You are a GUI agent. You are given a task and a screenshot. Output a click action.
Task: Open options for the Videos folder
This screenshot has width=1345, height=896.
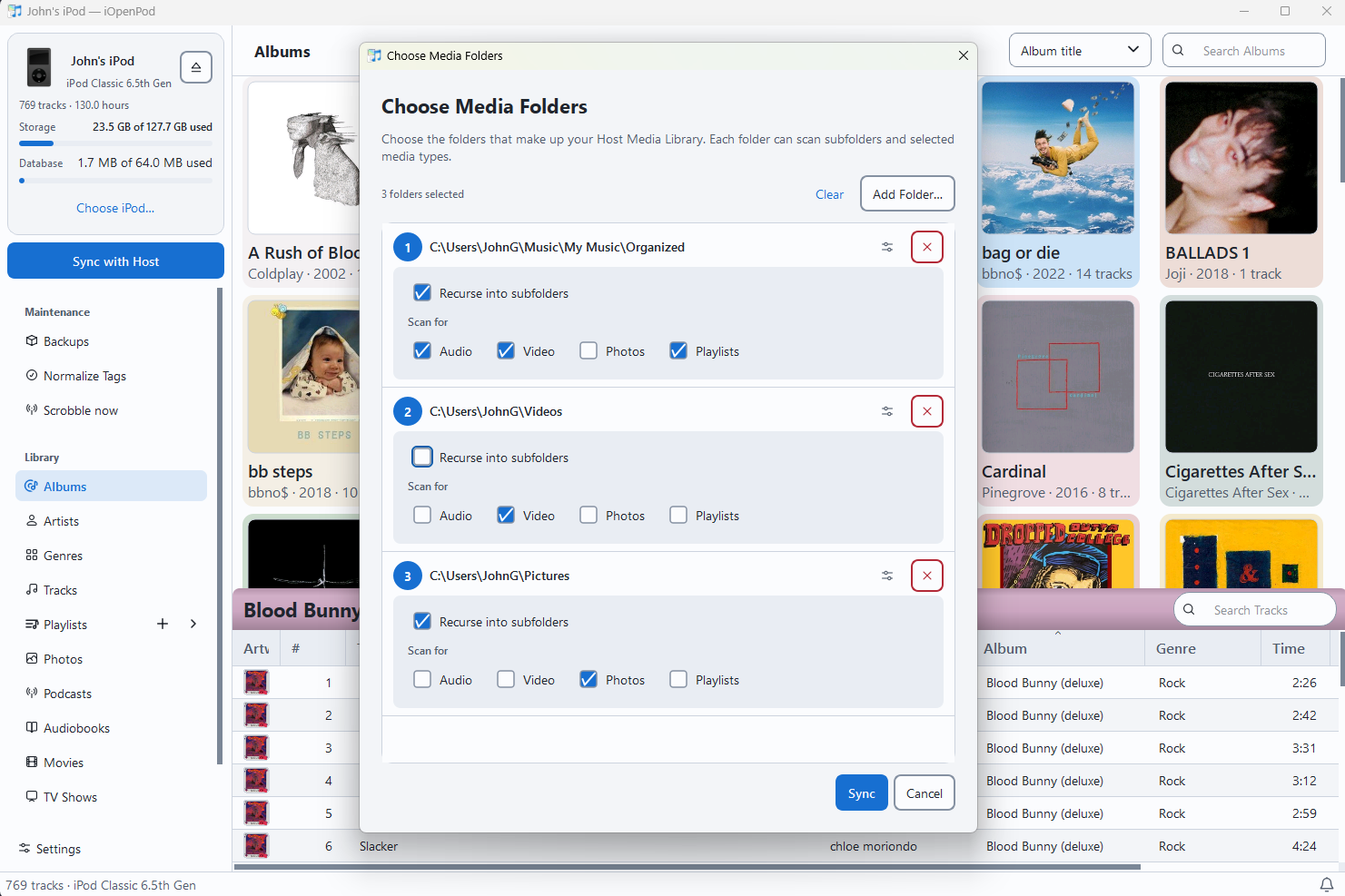(x=887, y=411)
